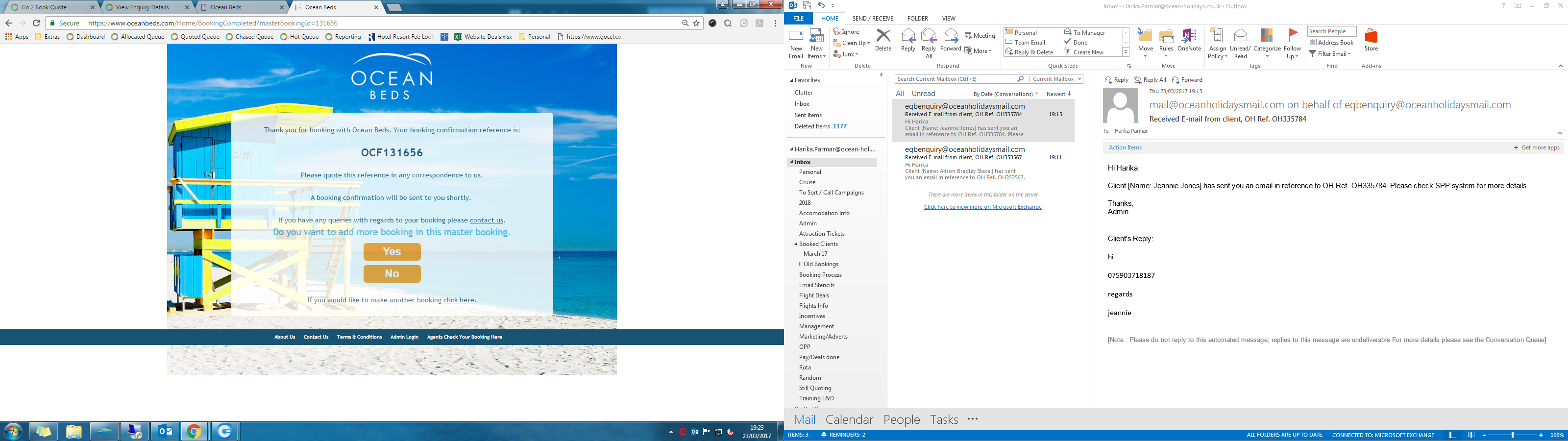Switch to the SEND / RECEIVE ribbon tab
Screen dimensions: 1568x441
(x=872, y=19)
